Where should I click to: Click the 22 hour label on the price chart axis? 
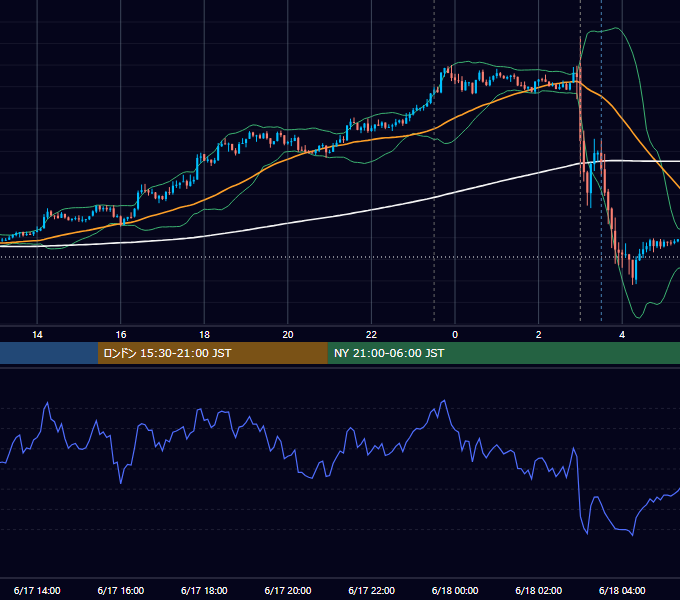click(371, 335)
